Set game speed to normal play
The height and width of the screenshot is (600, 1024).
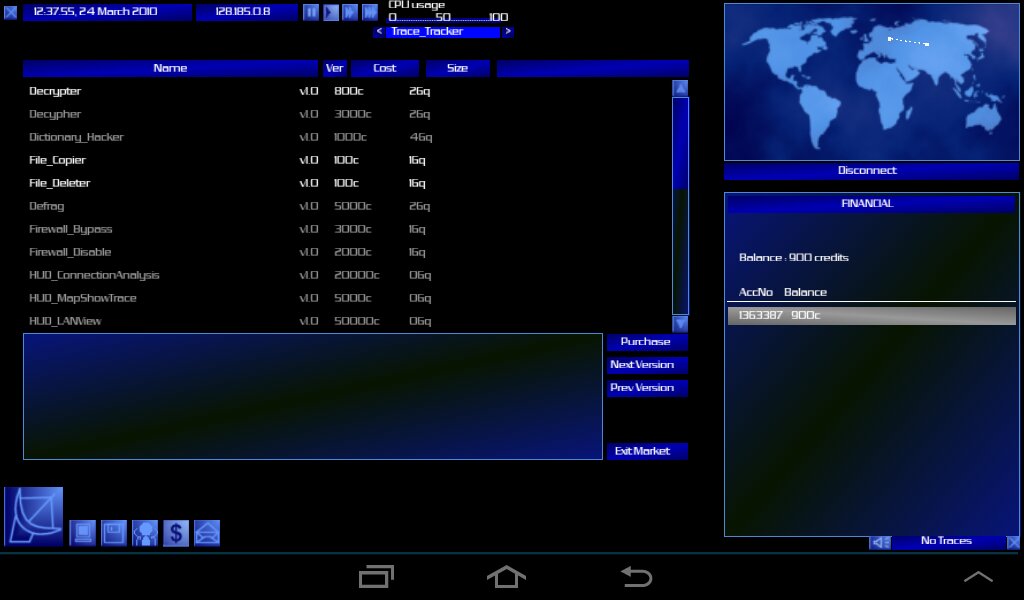point(331,12)
